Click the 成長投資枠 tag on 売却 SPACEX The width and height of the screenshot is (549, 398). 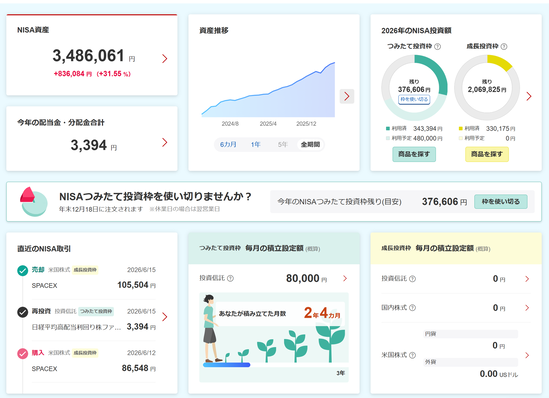point(85,270)
